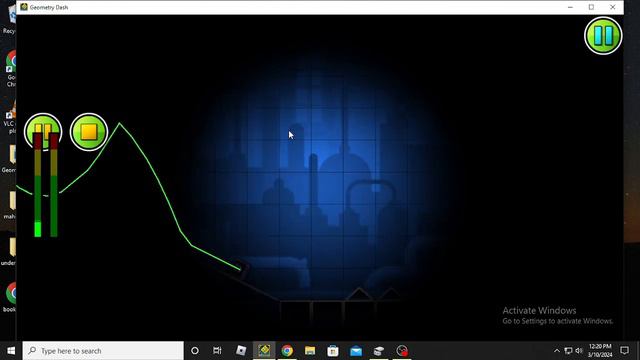Image resolution: width=640 pixels, height=360 pixels.
Task: Open the Windows Start menu
Action: [11, 351]
